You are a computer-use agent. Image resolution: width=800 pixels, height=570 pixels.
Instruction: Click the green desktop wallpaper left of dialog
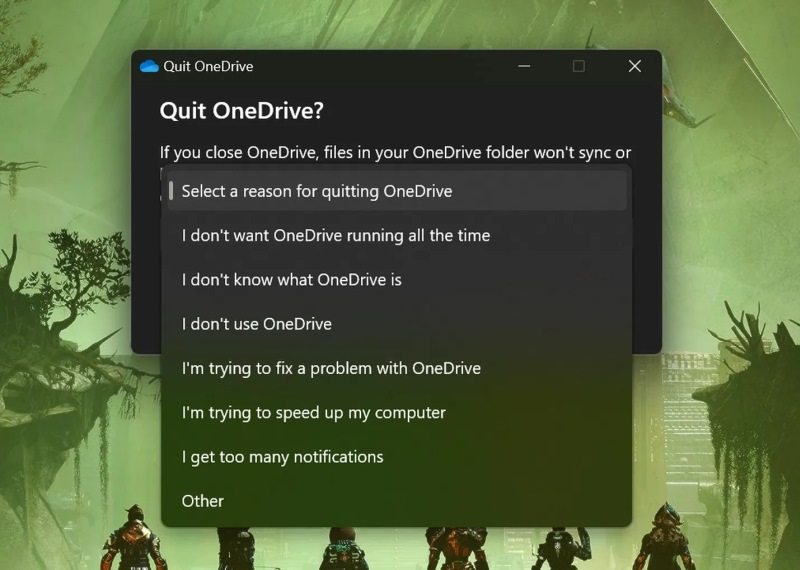pos(65,204)
